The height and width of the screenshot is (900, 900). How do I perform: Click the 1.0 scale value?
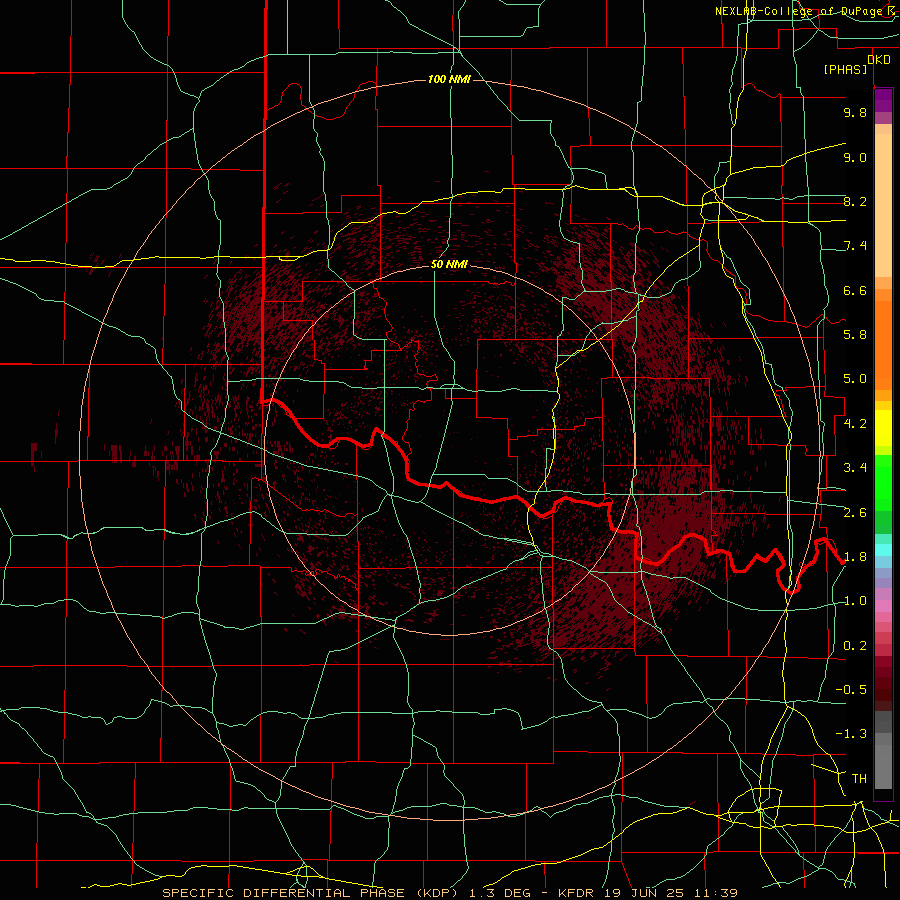click(855, 601)
